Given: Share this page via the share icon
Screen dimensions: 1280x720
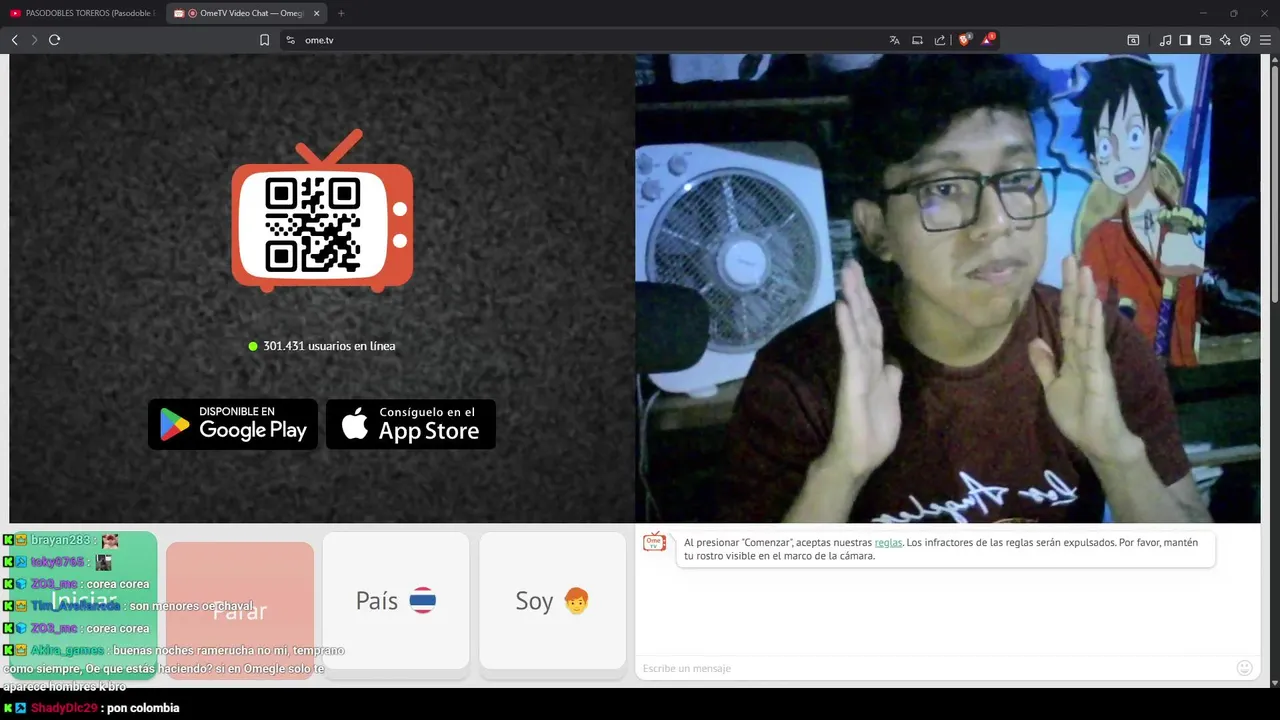Looking at the screenshot, I should [940, 40].
